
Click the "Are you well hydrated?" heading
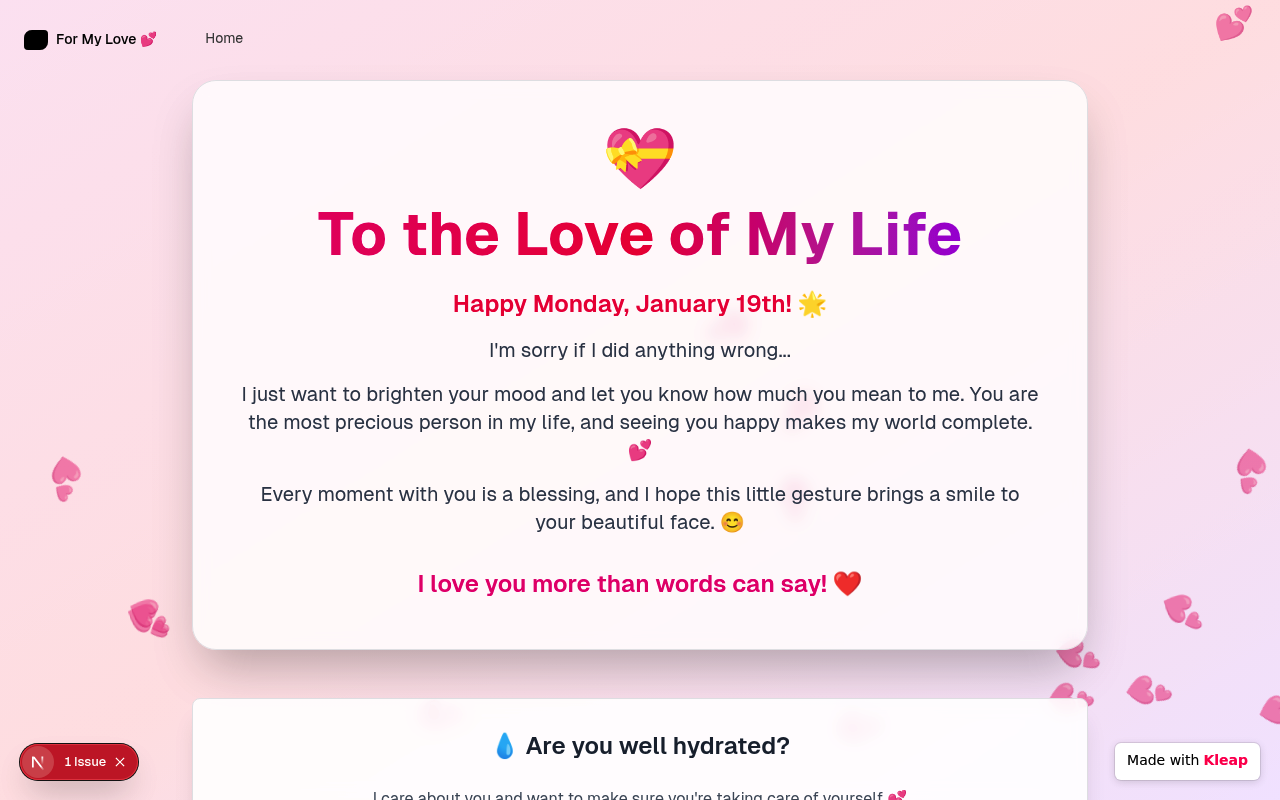[x=657, y=746]
